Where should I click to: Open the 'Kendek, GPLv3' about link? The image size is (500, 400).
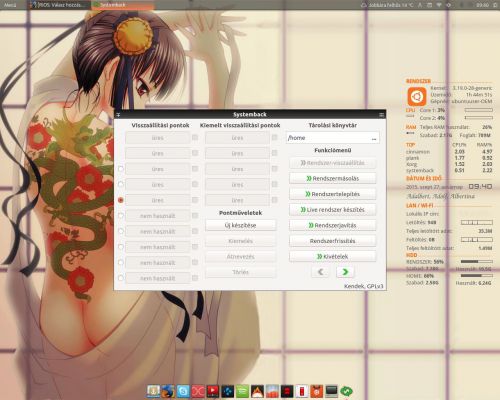(x=364, y=286)
